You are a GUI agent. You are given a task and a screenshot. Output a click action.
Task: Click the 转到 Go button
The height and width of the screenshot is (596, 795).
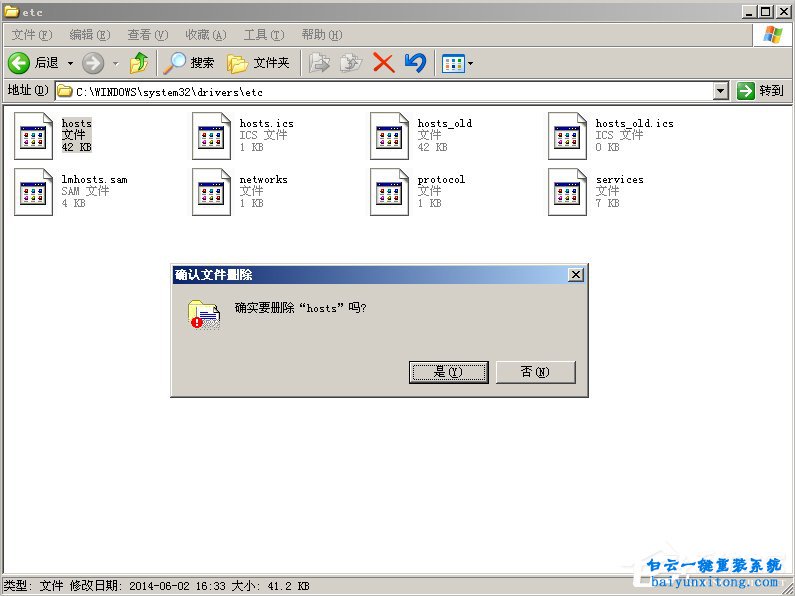[x=761, y=91]
